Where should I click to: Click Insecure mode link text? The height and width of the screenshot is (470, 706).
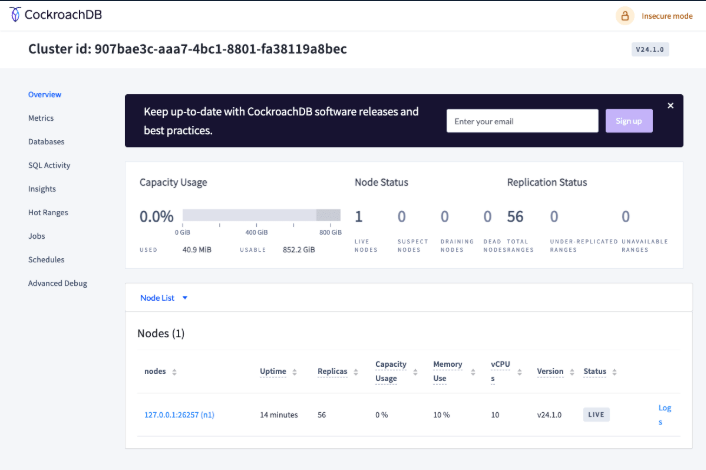click(x=667, y=16)
